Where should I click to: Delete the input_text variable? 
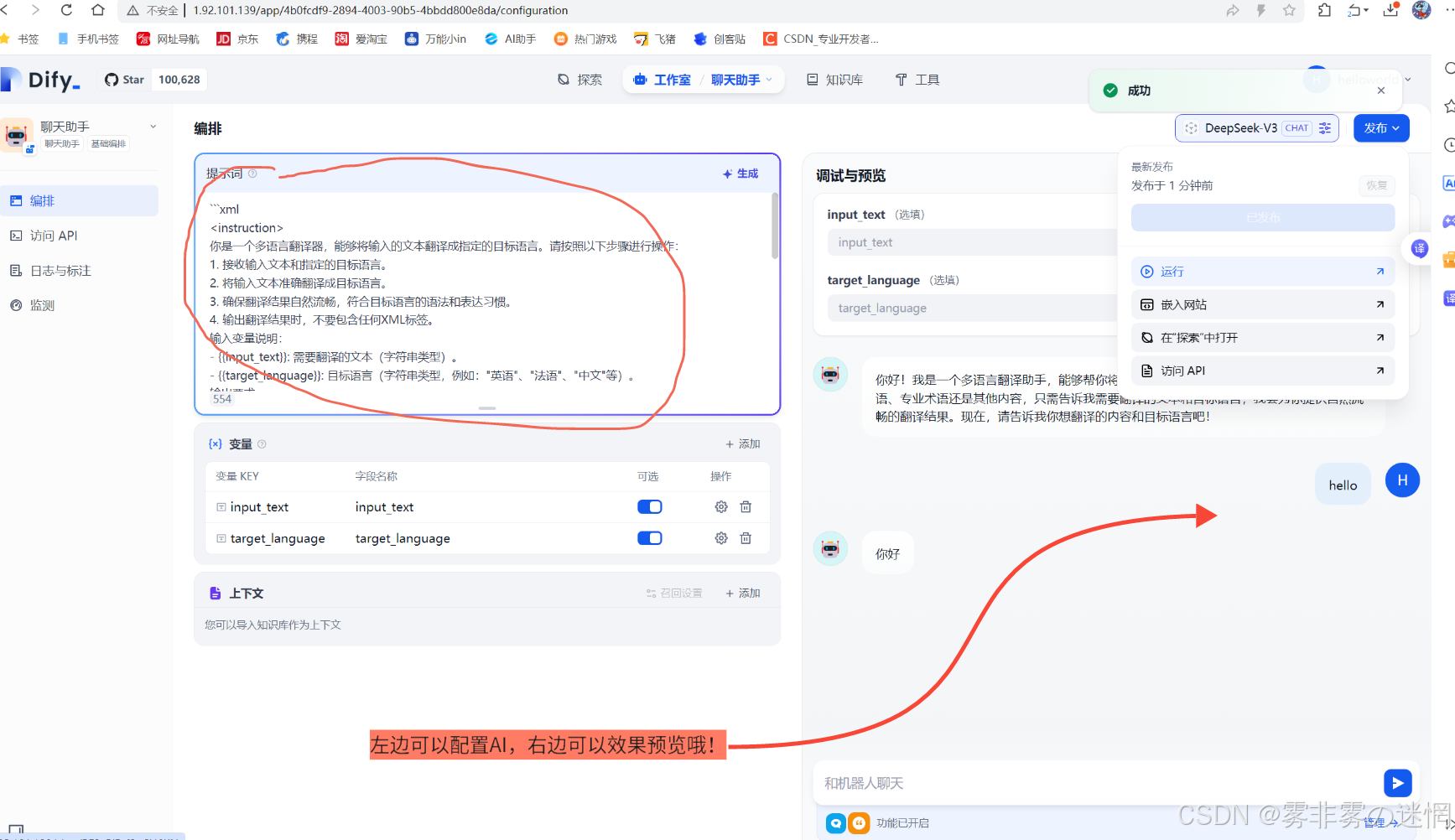746,506
